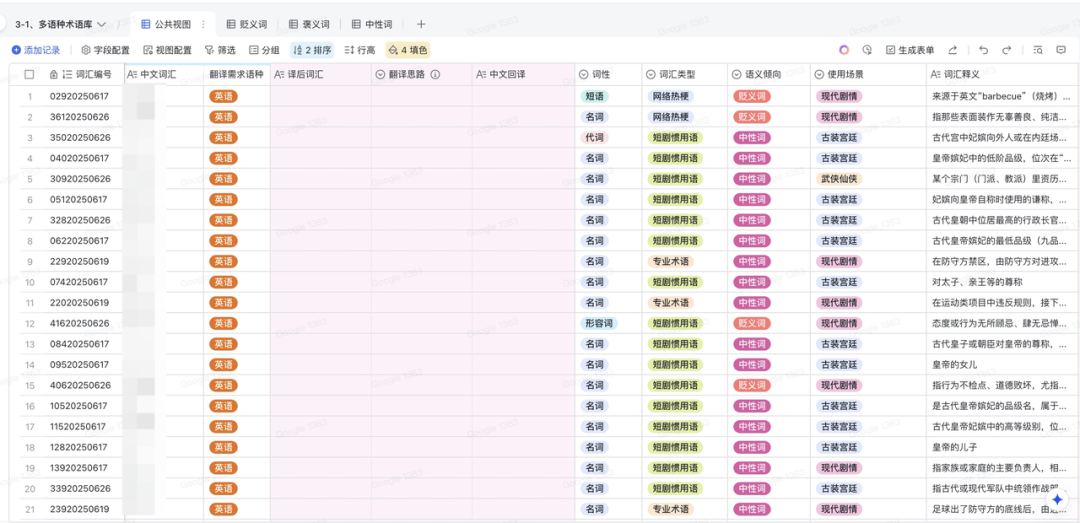1080x523 pixels.
Task: Open the 词性 column header dropdown
Action: tap(583, 74)
